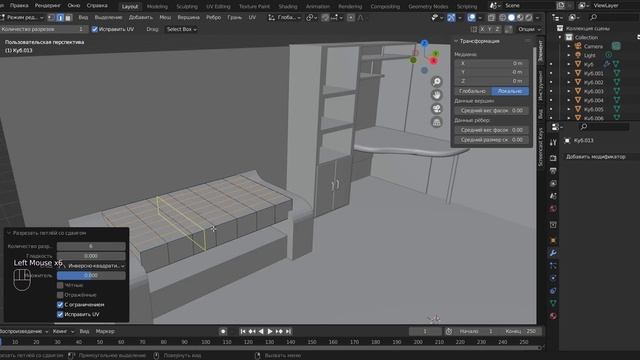The width and height of the screenshot is (640, 360).
Task: Switch orthographic/perspective grid icon
Action: point(436,122)
